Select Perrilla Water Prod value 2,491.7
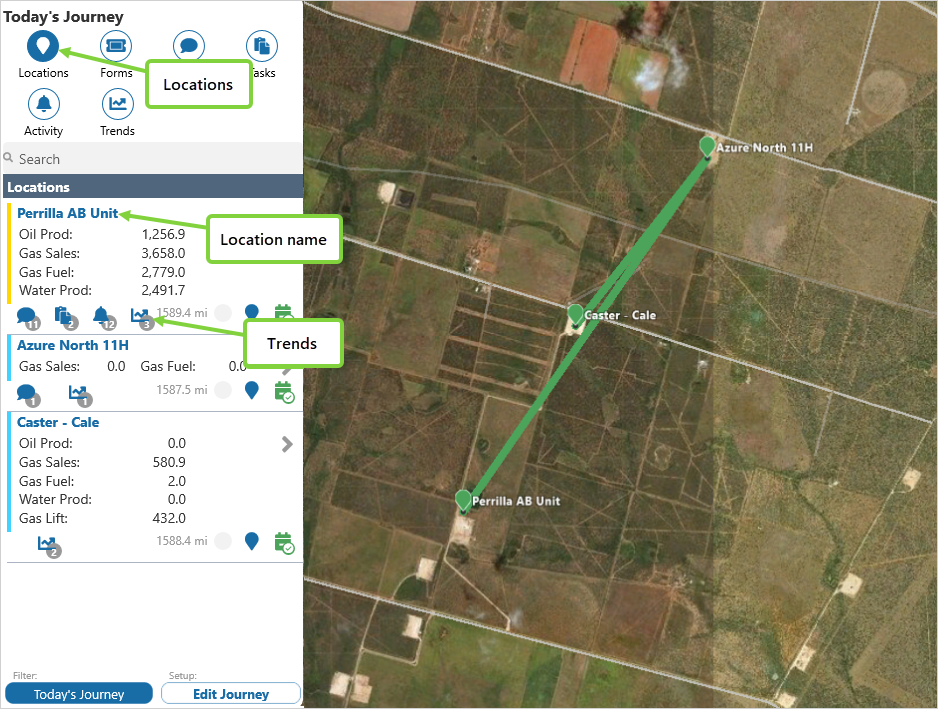This screenshot has height=709, width=938. coord(163,290)
